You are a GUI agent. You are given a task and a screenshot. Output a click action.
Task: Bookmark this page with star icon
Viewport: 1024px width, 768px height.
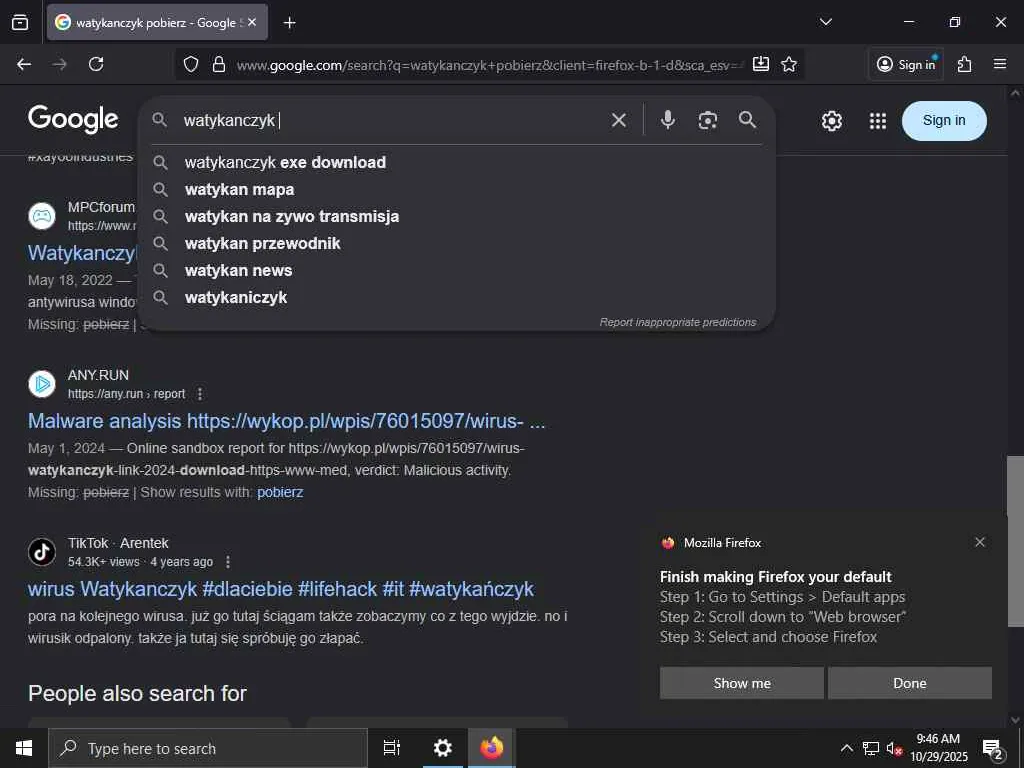pyautogui.click(x=789, y=64)
